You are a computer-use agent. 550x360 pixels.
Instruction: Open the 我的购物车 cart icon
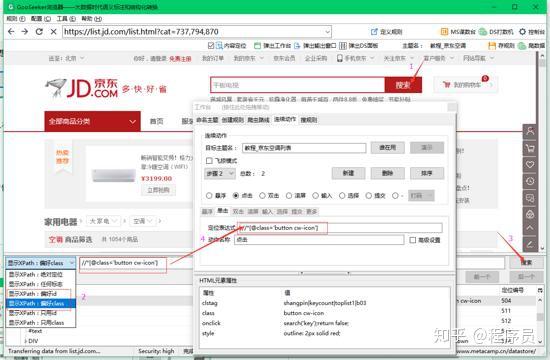point(447,85)
